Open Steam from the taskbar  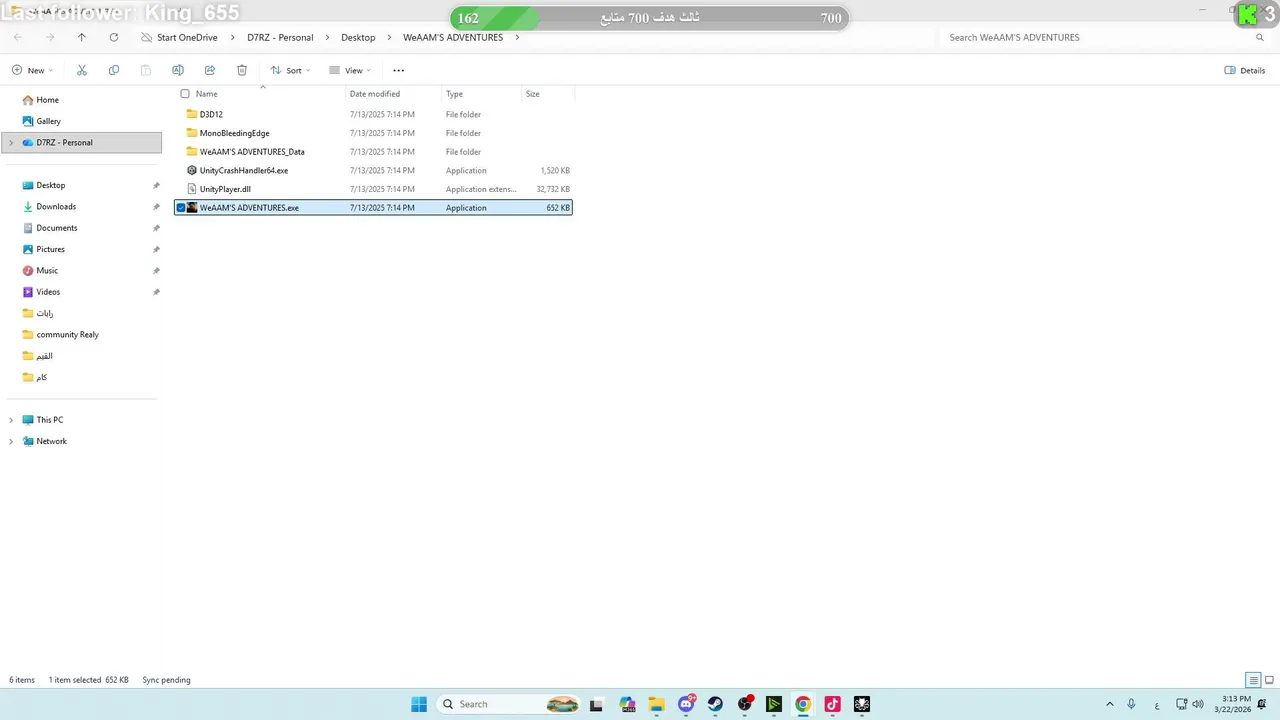tap(716, 704)
